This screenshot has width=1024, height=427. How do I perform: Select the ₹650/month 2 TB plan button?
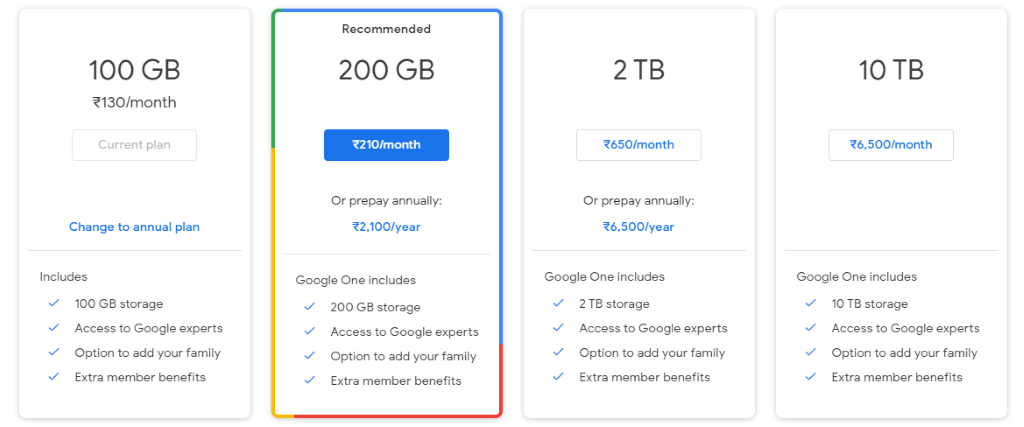[x=638, y=145]
